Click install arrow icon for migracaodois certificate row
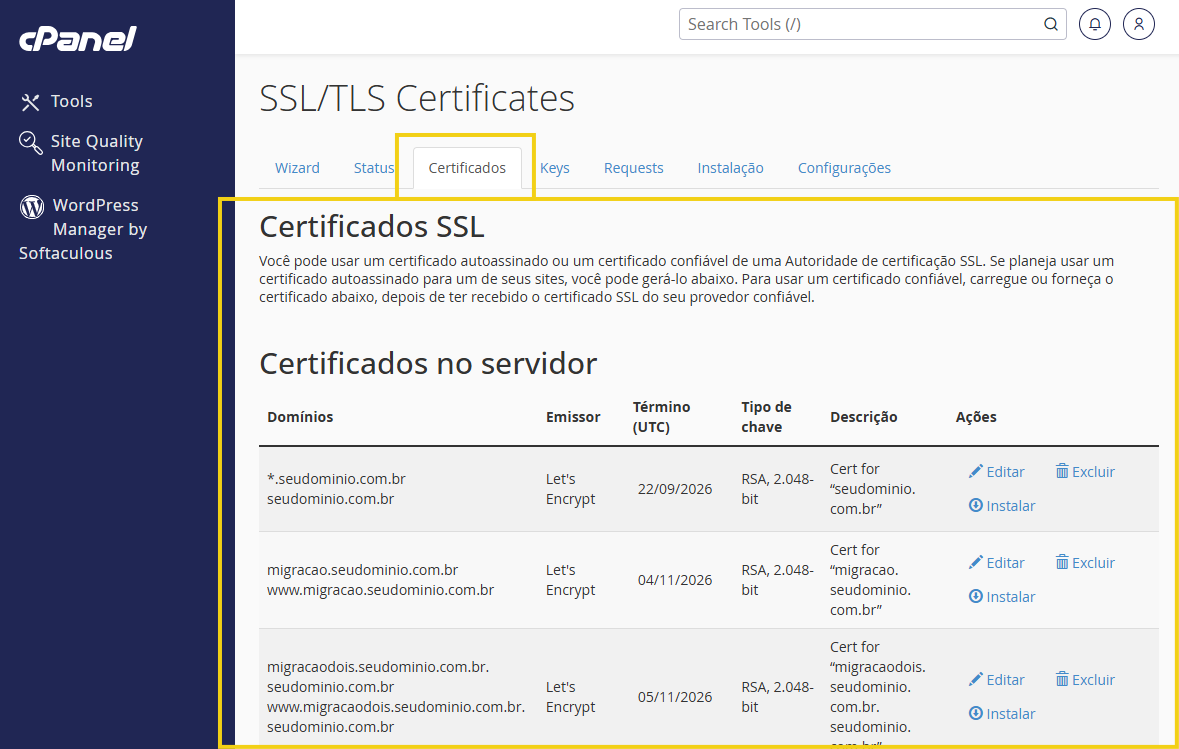The width and height of the screenshot is (1179, 749). 975,714
